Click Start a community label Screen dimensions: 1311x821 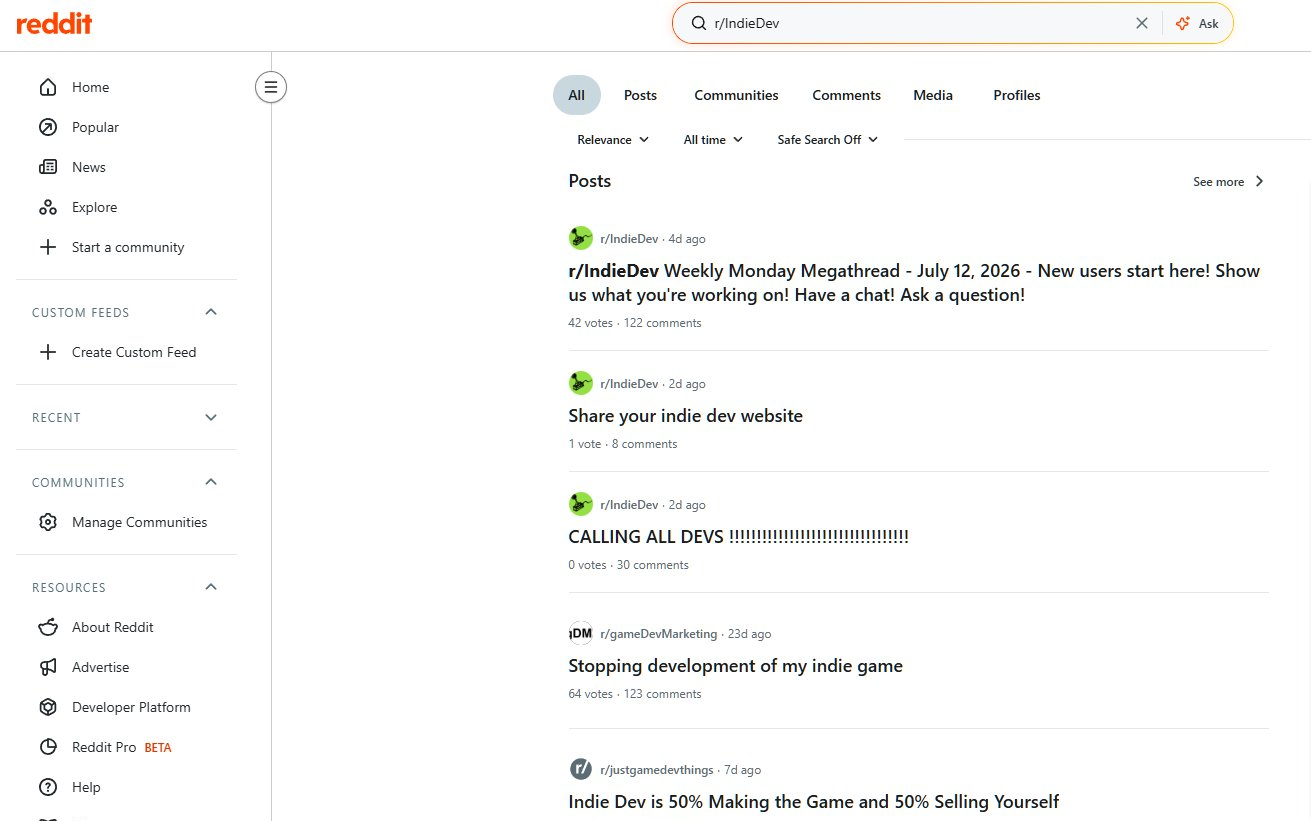pos(128,247)
